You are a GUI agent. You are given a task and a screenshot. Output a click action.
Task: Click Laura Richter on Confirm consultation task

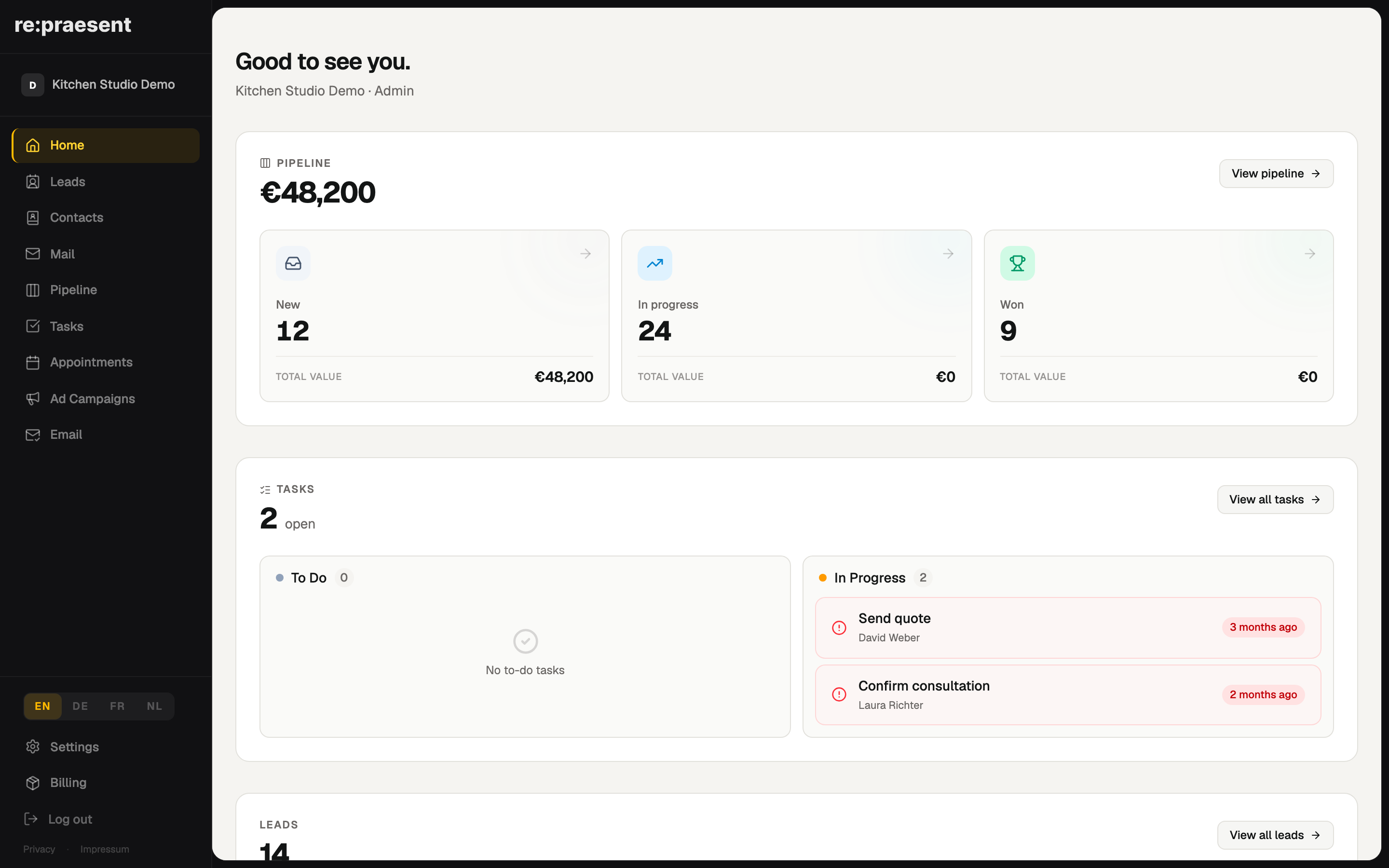(890, 705)
